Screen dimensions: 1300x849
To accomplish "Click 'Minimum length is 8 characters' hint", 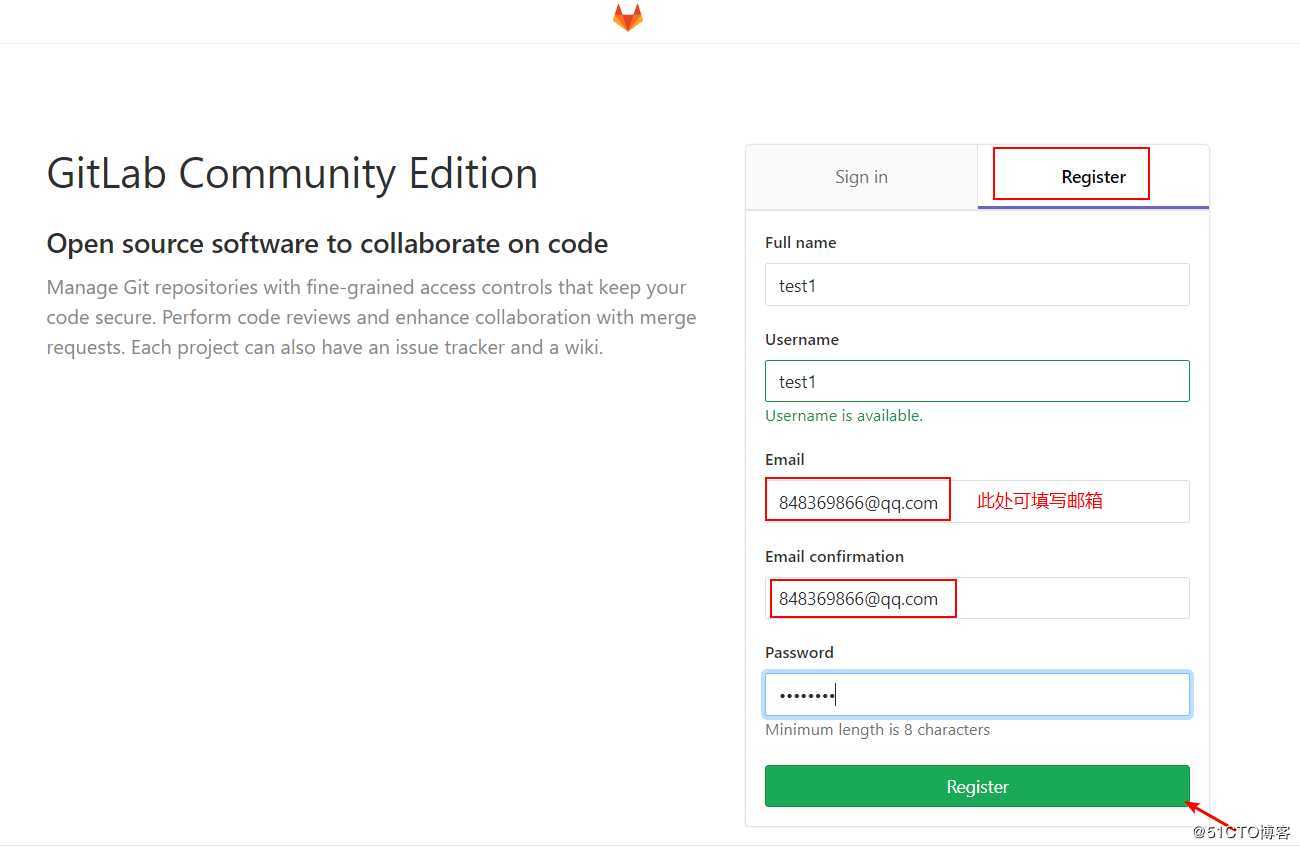I will [877, 730].
